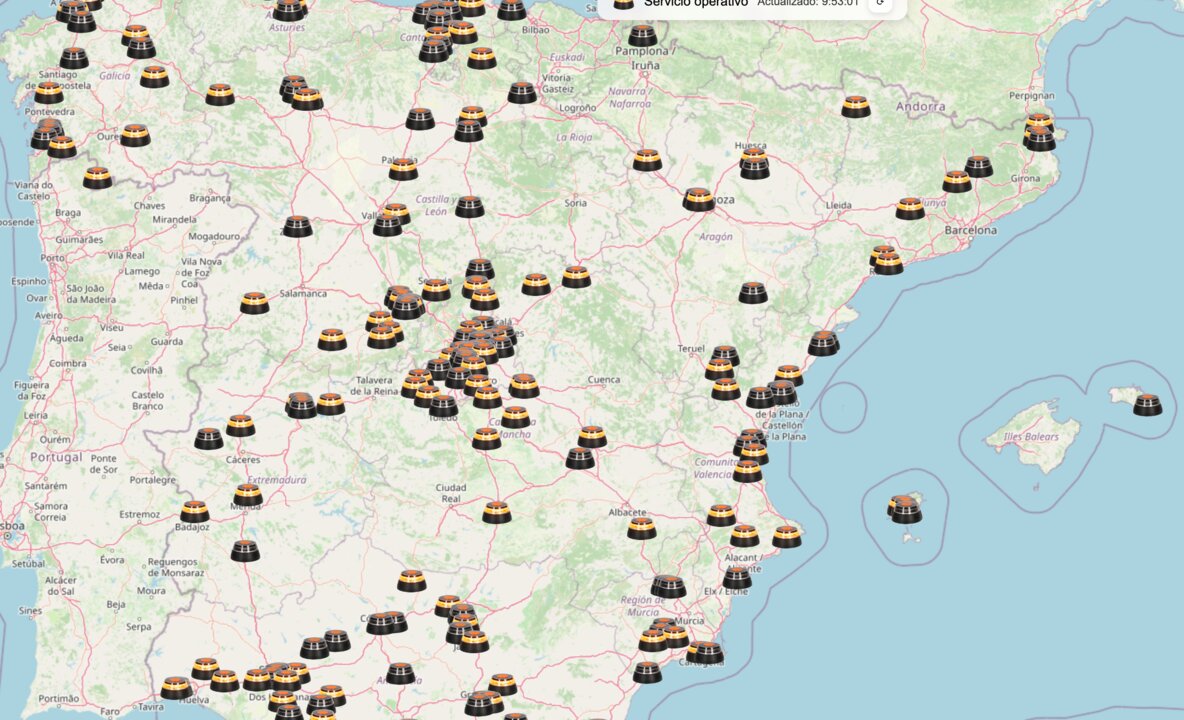The image size is (1184, 720).
Task: Click the beacon marker above Badajoz
Action: [194, 511]
